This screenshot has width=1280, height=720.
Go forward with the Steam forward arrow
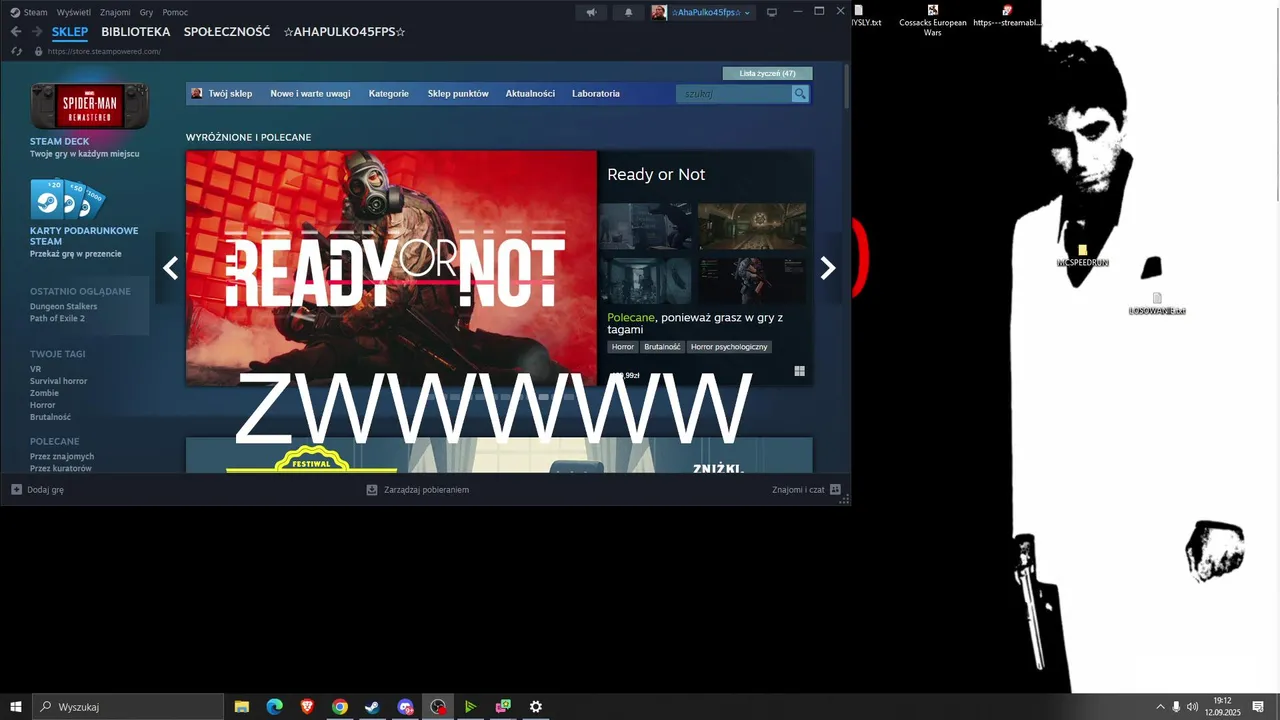[x=36, y=32]
